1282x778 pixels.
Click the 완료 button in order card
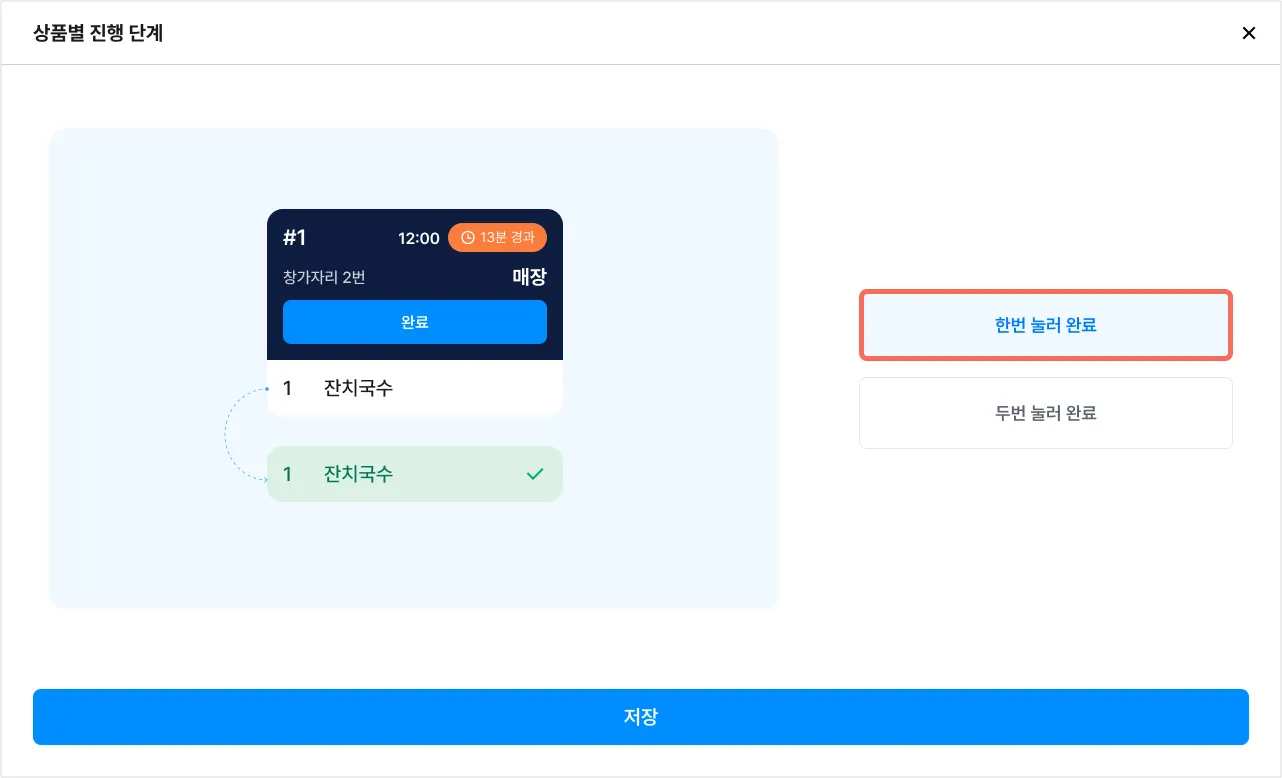414,322
